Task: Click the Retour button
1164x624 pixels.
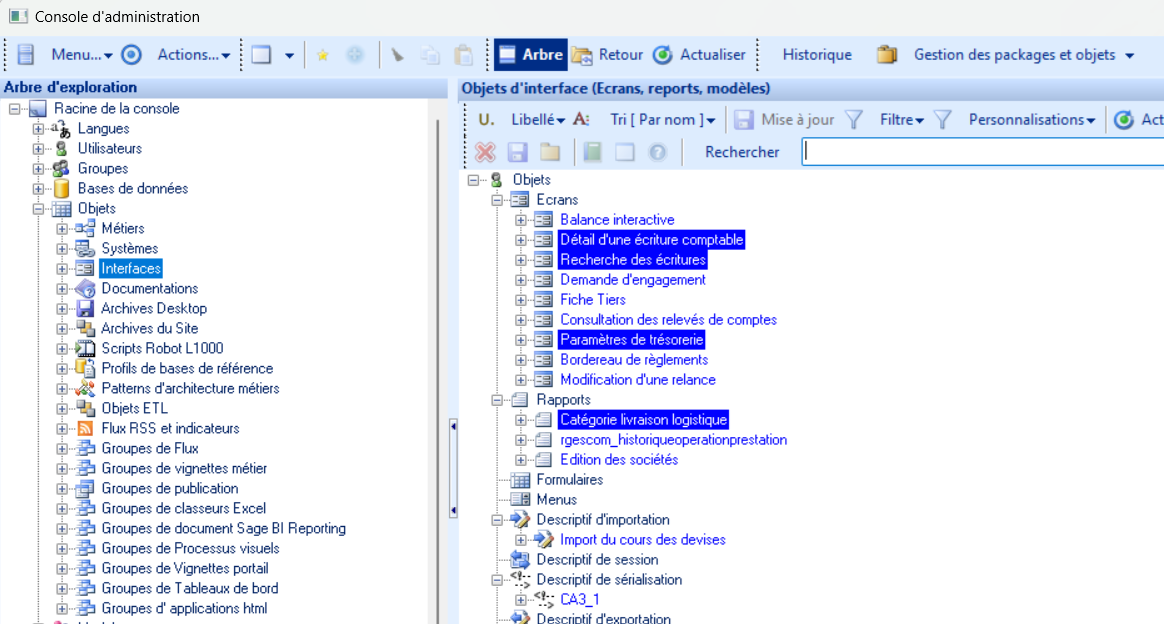Action: click(606, 55)
